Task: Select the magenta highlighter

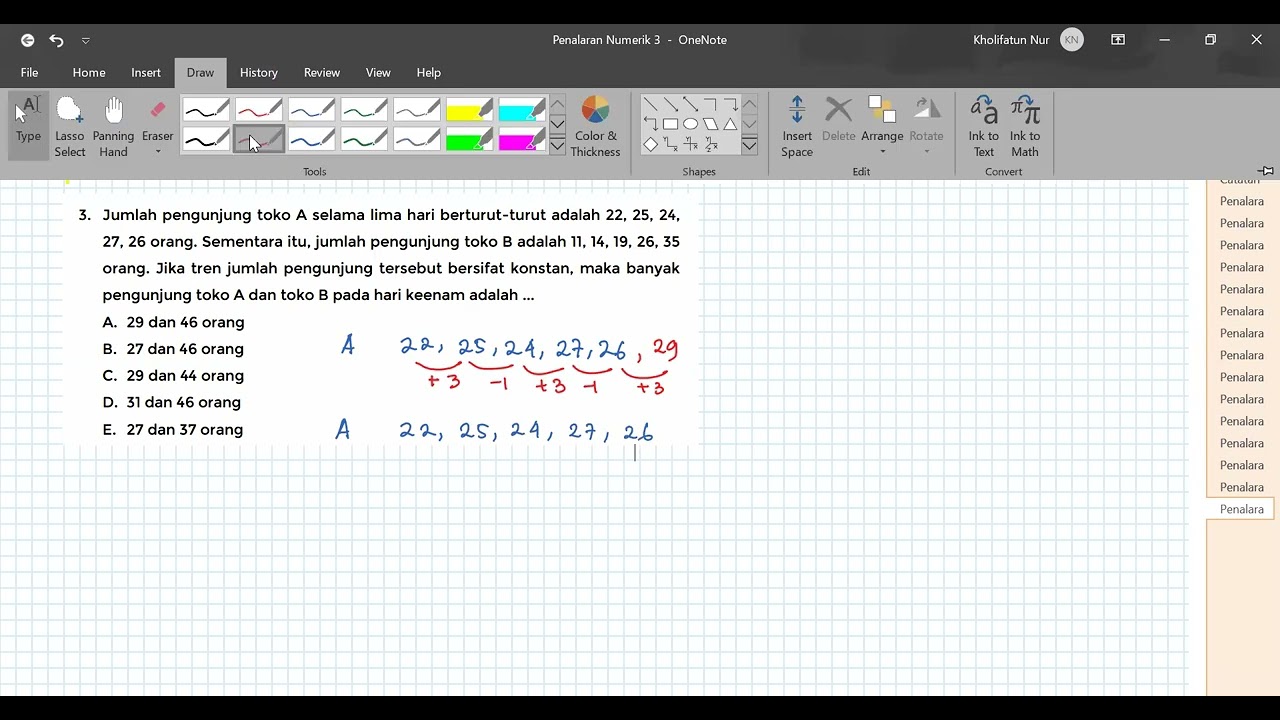Action: pos(522,140)
